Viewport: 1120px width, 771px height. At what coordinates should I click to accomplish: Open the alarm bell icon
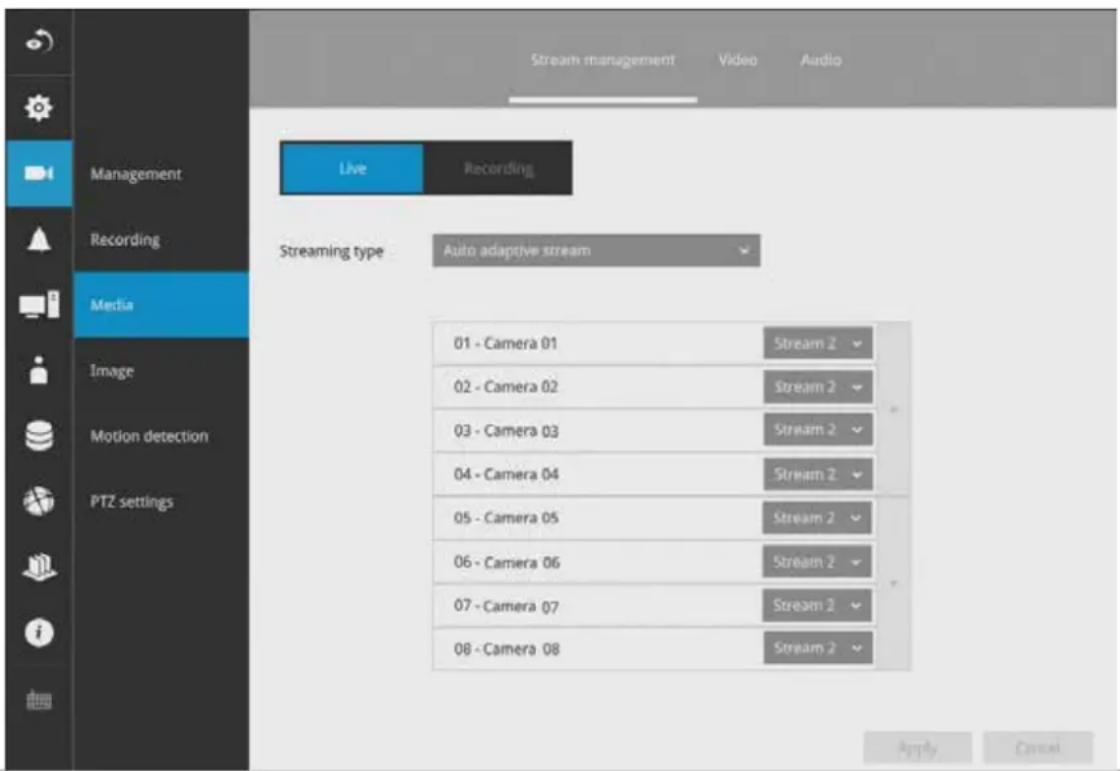[x=39, y=240]
